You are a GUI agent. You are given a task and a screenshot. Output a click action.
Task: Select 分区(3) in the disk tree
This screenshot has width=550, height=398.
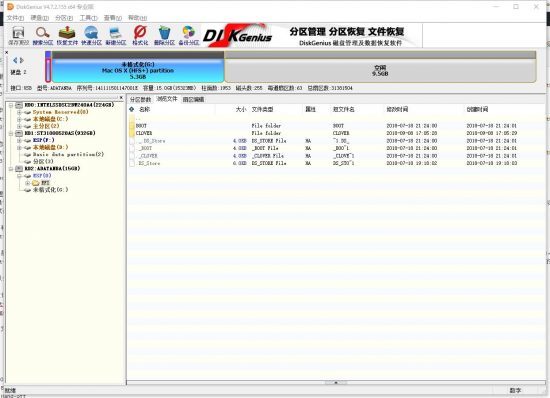pos(43,162)
